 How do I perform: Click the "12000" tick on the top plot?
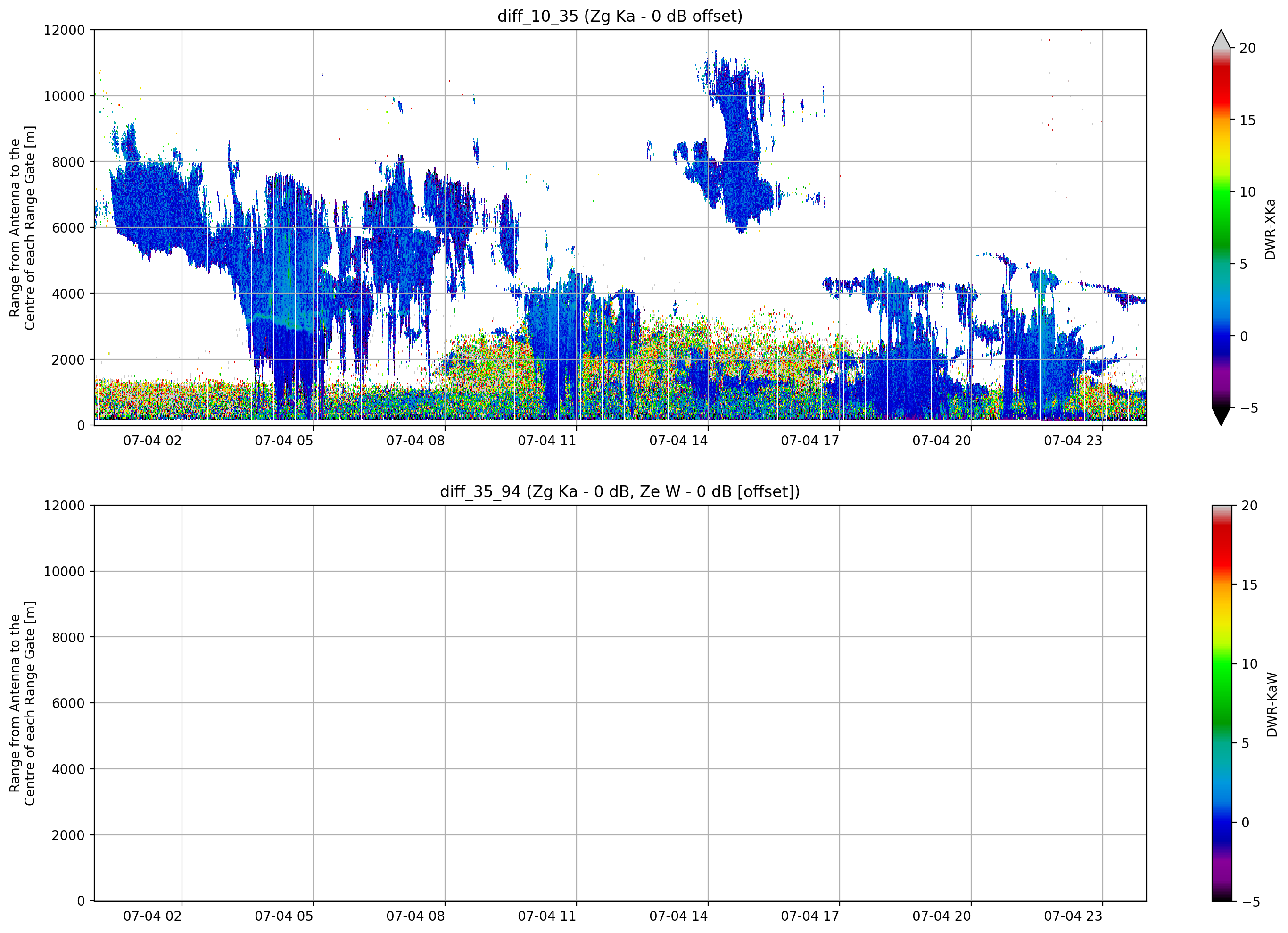click(x=64, y=30)
